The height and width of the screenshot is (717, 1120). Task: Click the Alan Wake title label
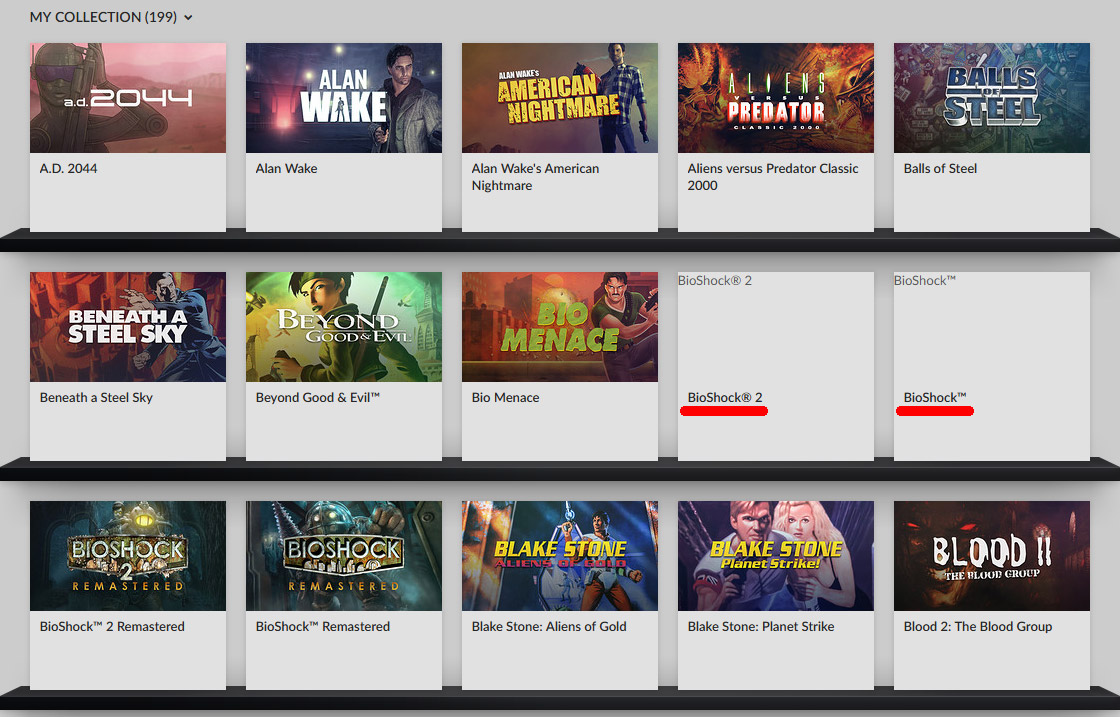[x=286, y=169]
